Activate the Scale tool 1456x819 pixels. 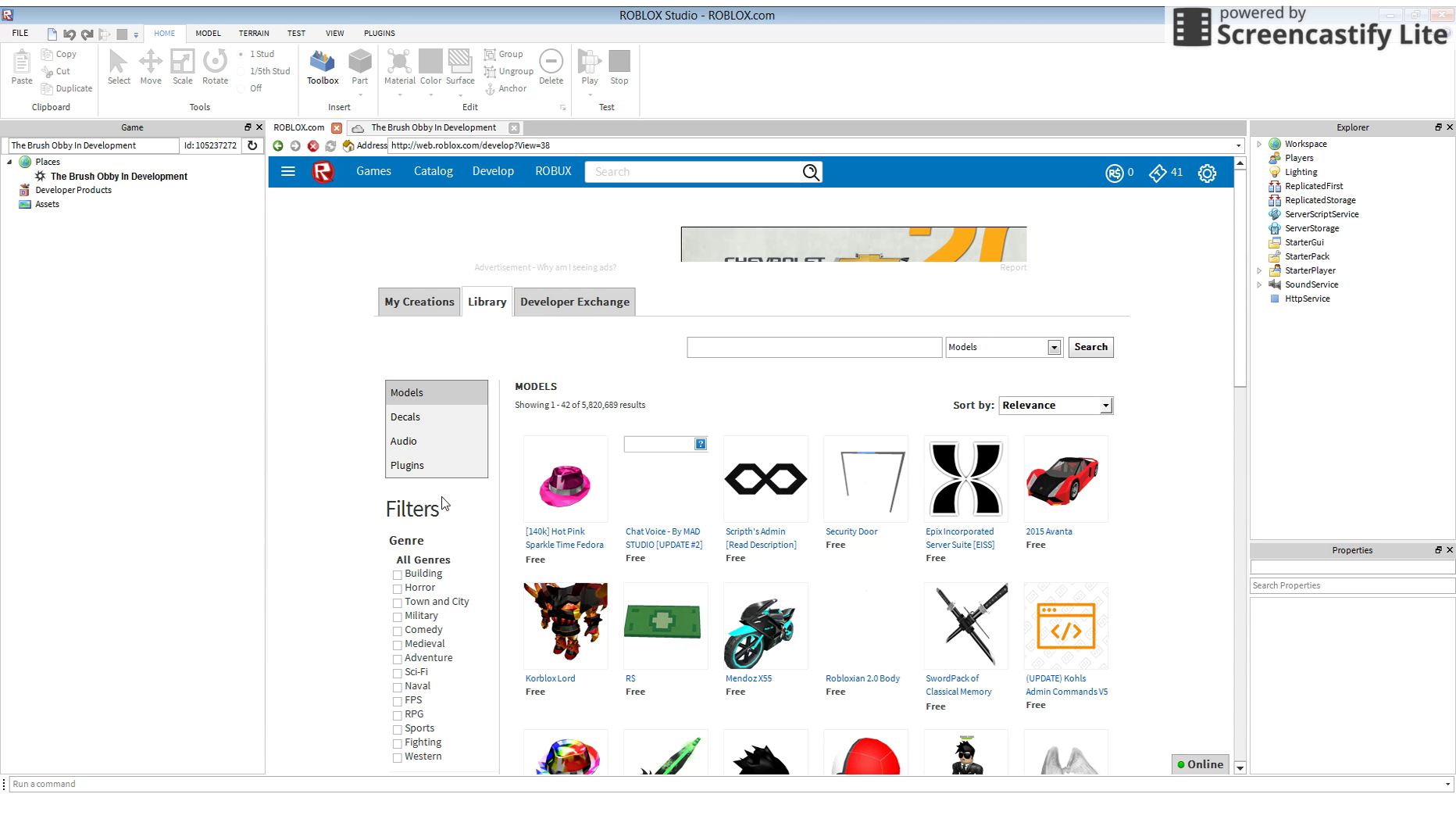[x=182, y=67]
